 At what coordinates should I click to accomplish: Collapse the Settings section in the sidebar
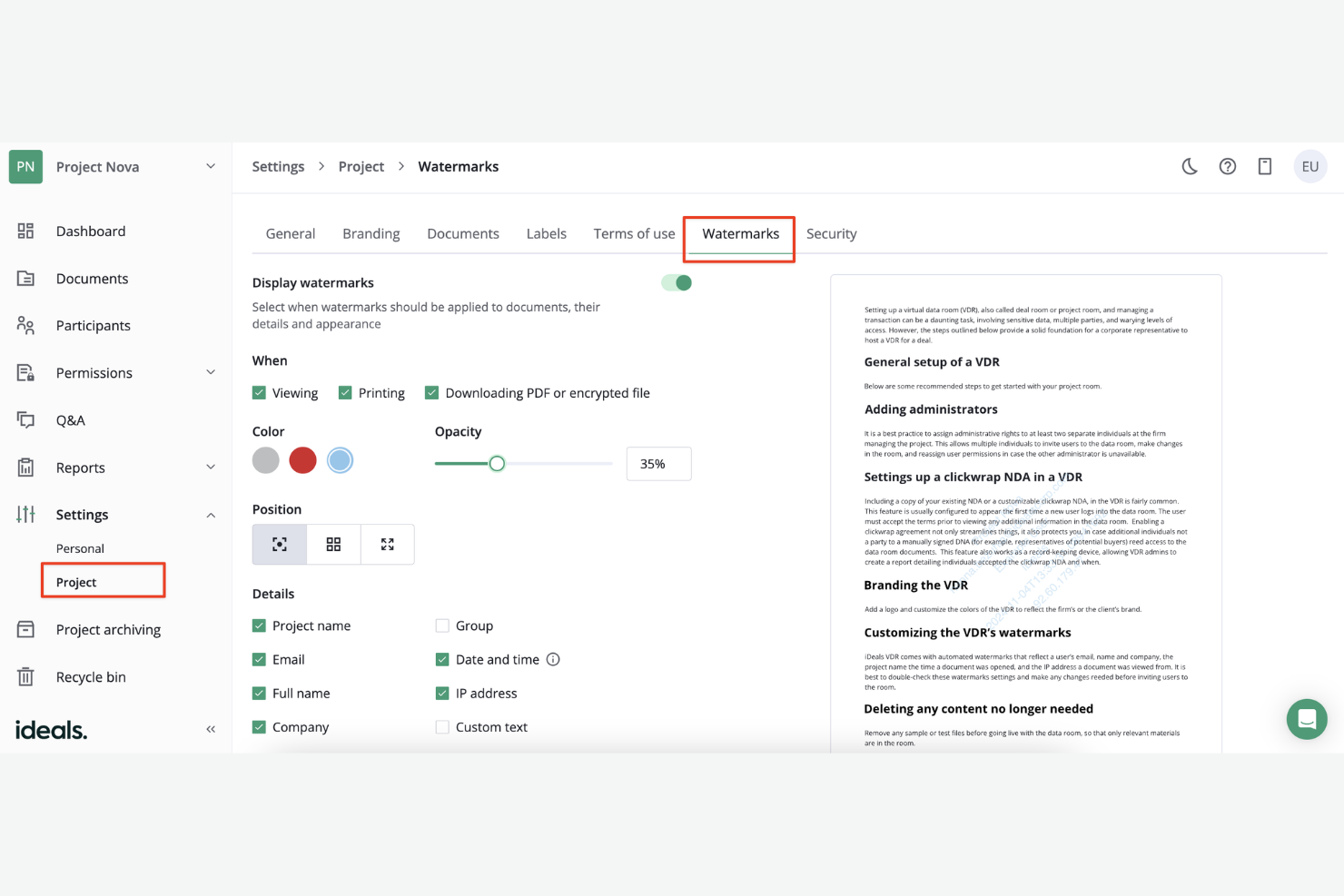(x=210, y=514)
